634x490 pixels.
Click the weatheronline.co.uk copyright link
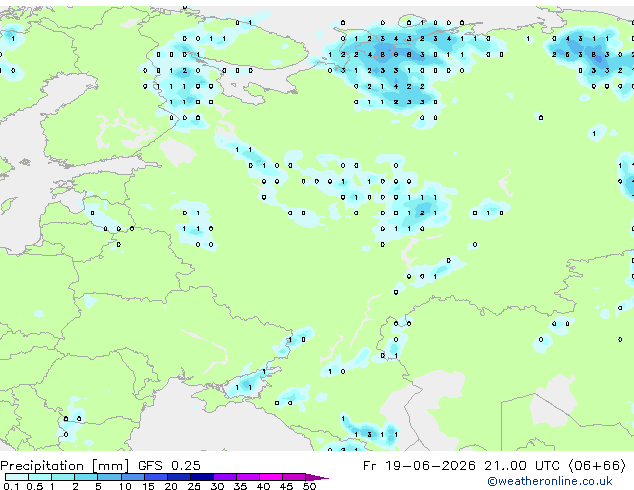tap(550, 481)
